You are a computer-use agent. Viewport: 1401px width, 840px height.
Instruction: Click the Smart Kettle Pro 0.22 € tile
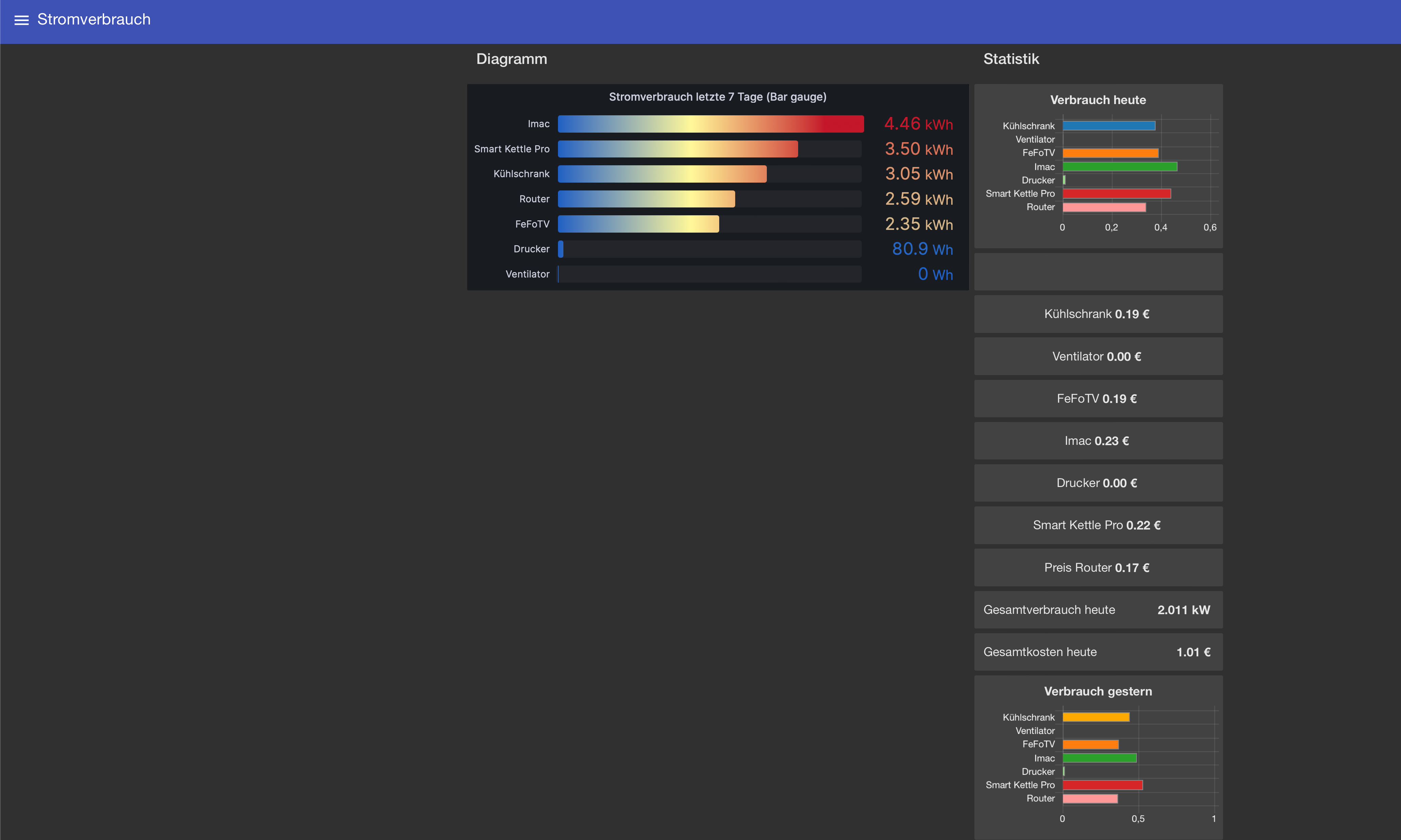pyautogui.click(x=1098, y=525)
